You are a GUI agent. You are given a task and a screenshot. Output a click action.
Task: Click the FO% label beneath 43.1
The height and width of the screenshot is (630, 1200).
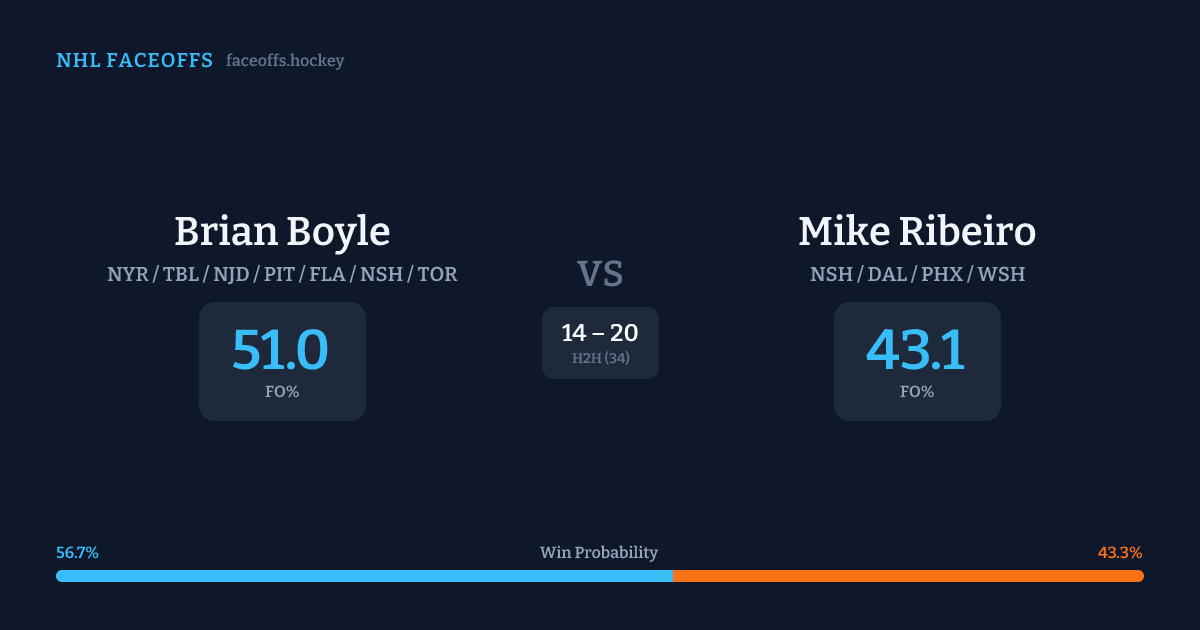click(x=917, y=392)
